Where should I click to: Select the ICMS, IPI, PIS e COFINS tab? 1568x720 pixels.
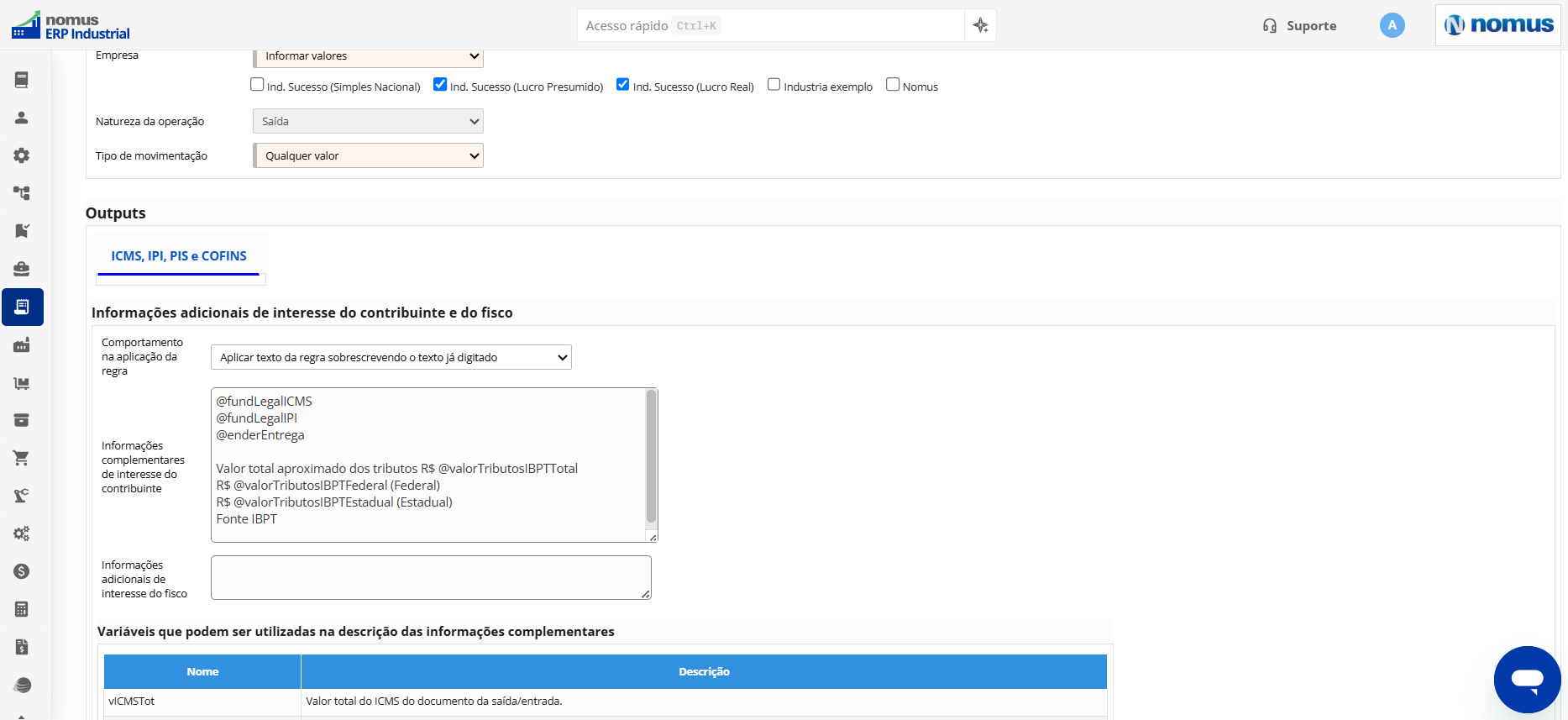[179, 256]
